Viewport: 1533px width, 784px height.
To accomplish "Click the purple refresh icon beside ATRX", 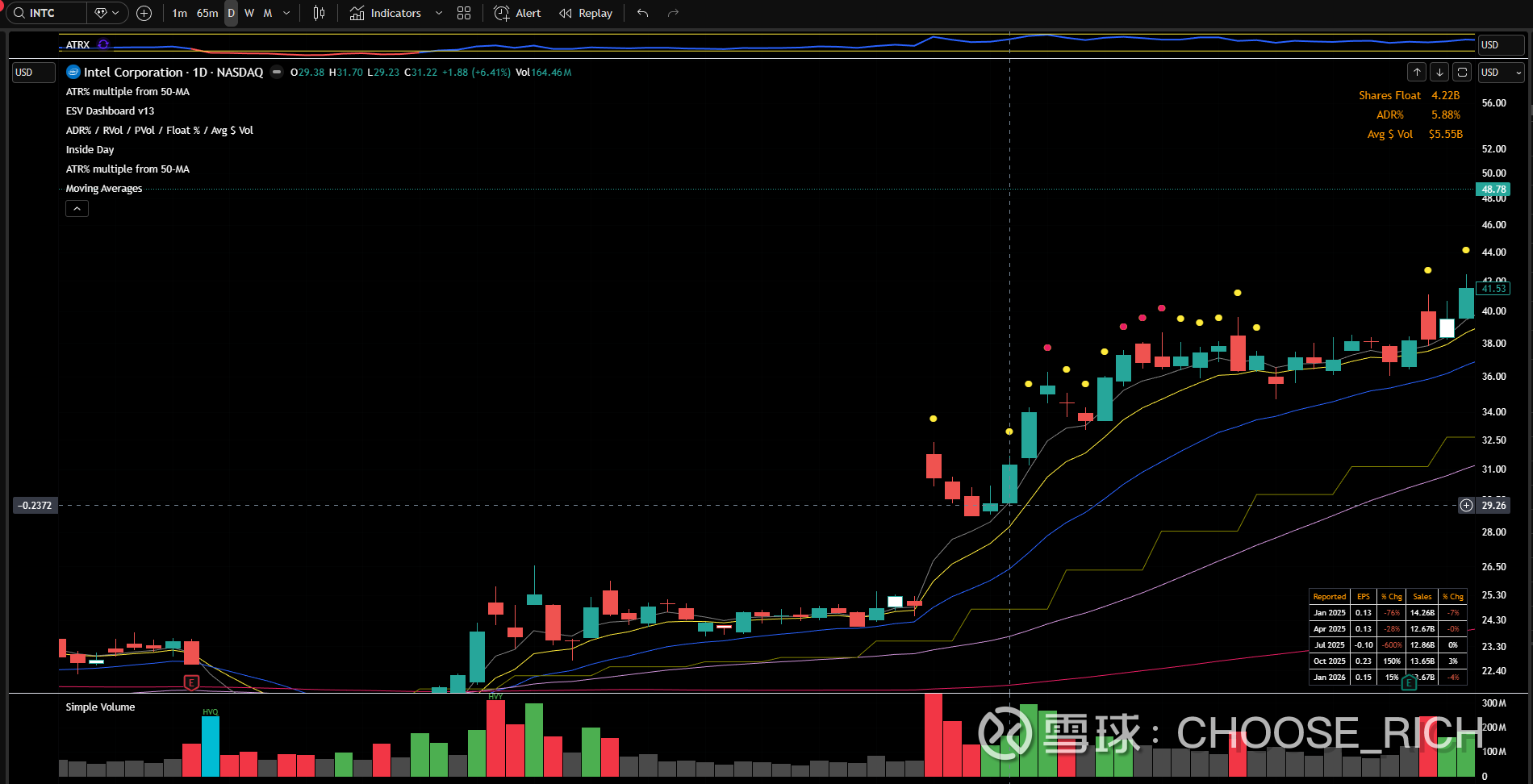I will (103, 44).
